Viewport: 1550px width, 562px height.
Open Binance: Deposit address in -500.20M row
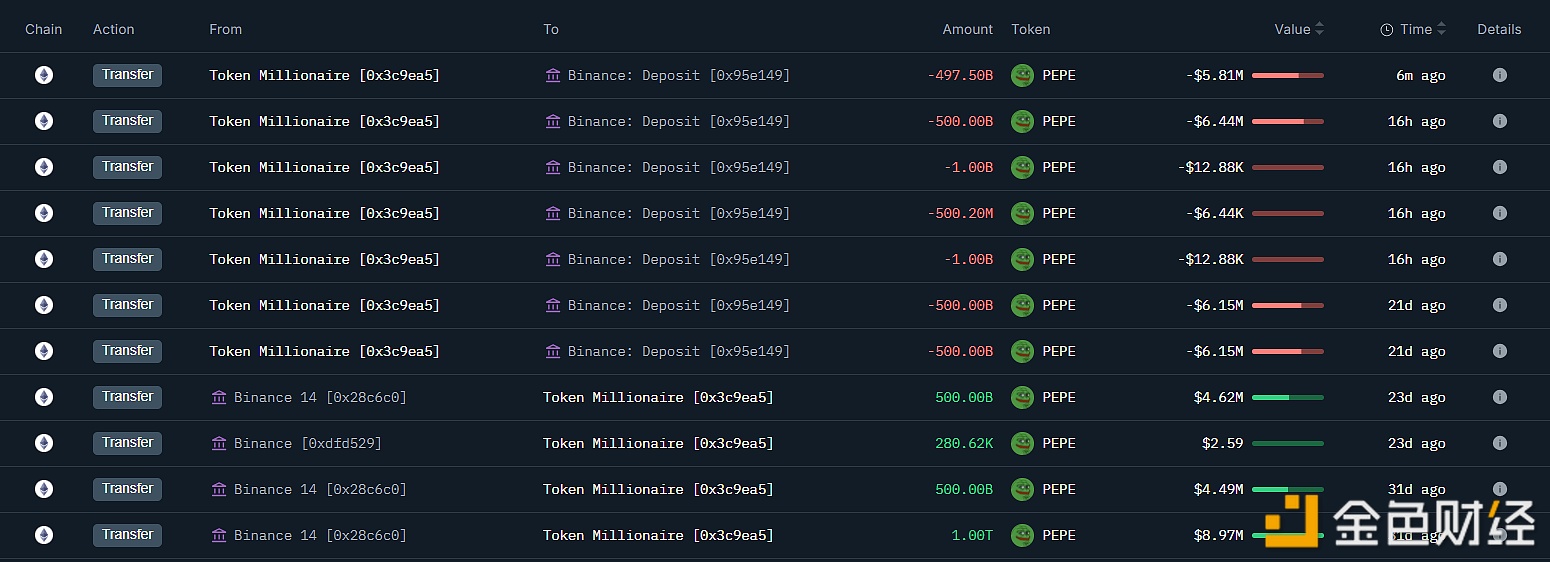678,213
